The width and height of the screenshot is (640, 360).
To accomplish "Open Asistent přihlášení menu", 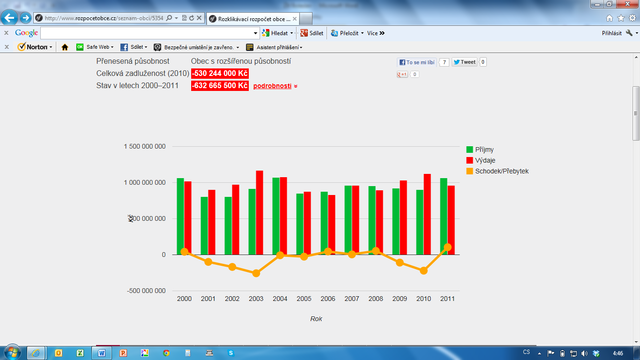I will click(x=274, y=47).
